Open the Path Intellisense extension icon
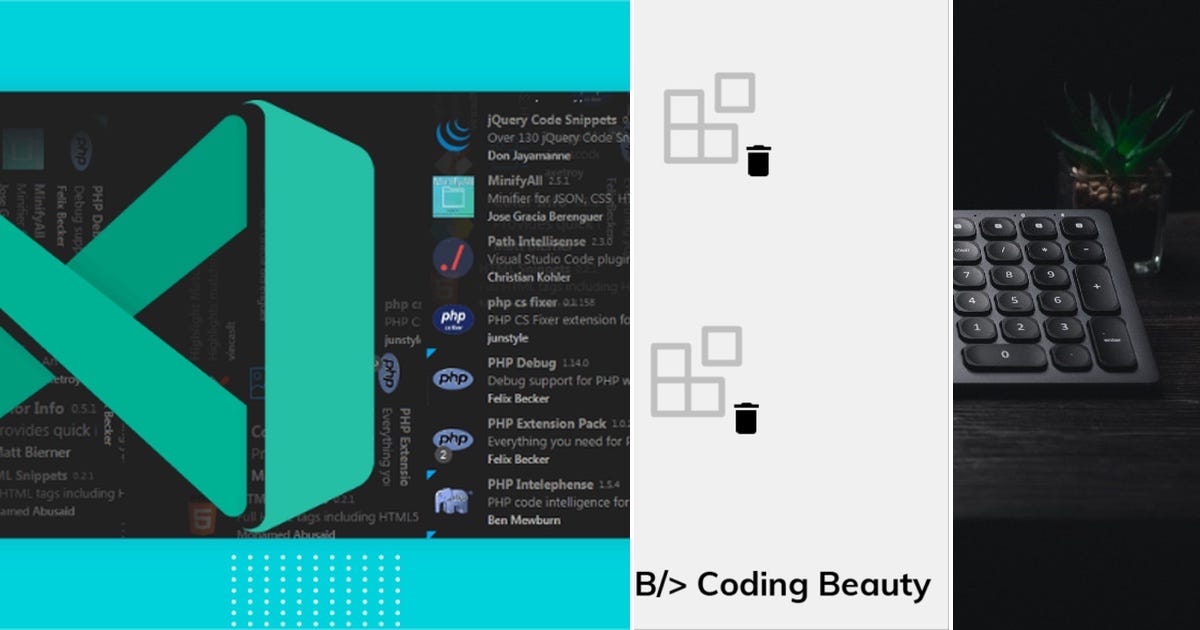1200x630 pixels. 453,257
